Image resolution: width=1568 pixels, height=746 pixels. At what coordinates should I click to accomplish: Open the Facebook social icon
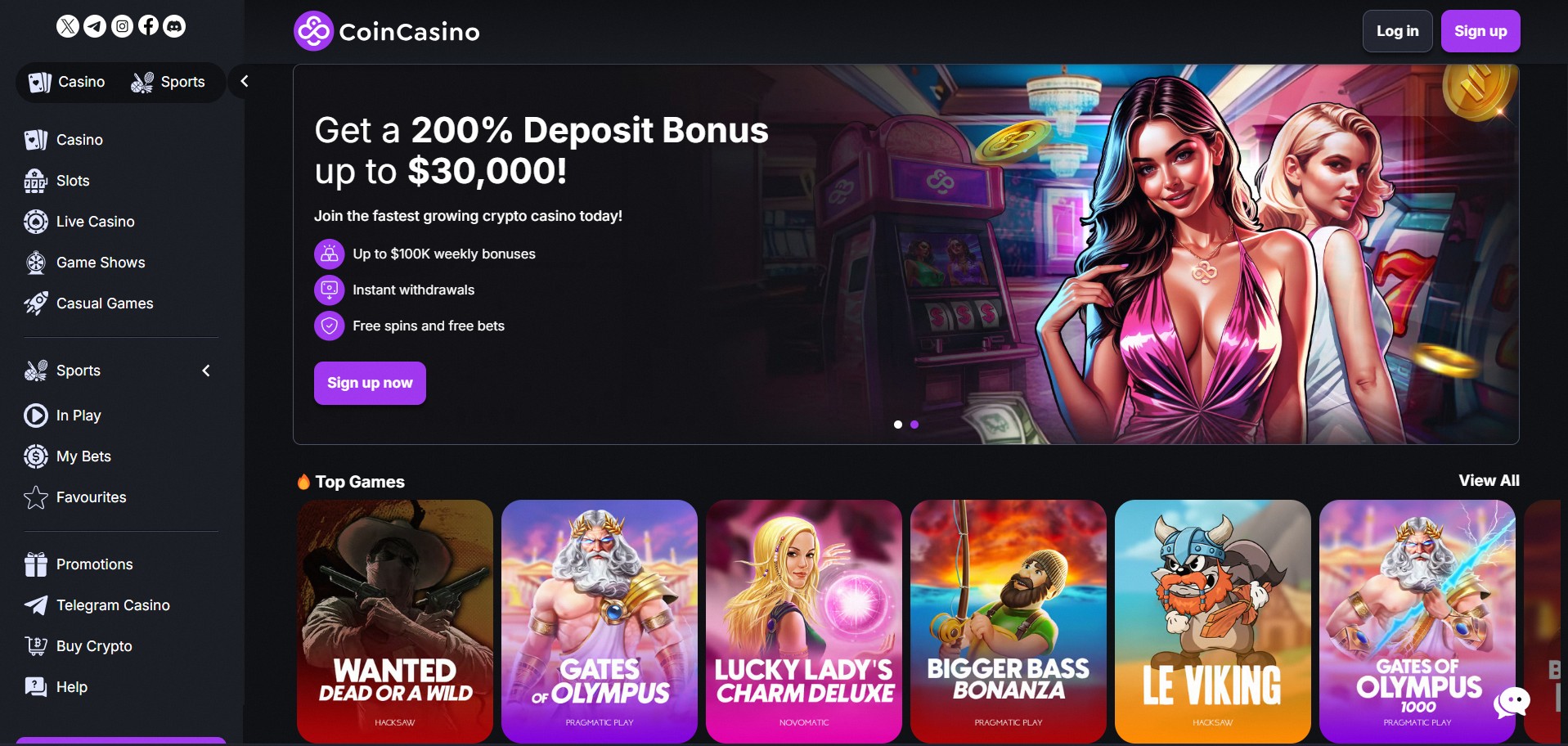[148, 26]
